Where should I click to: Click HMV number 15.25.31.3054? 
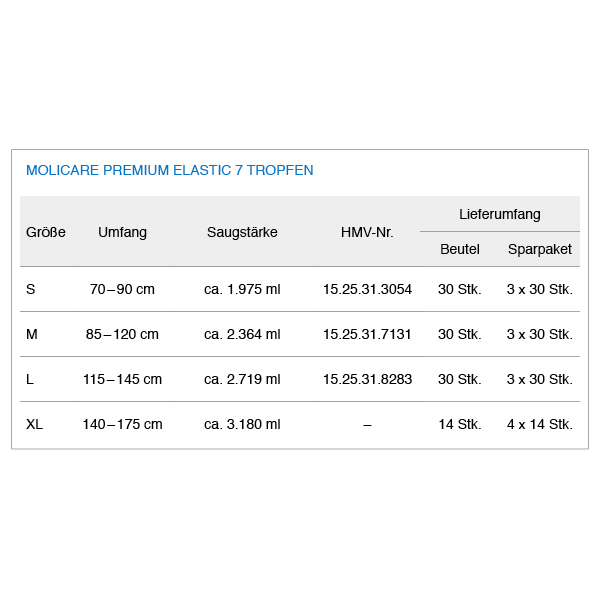pyautogui.click(x=367, y=289)
